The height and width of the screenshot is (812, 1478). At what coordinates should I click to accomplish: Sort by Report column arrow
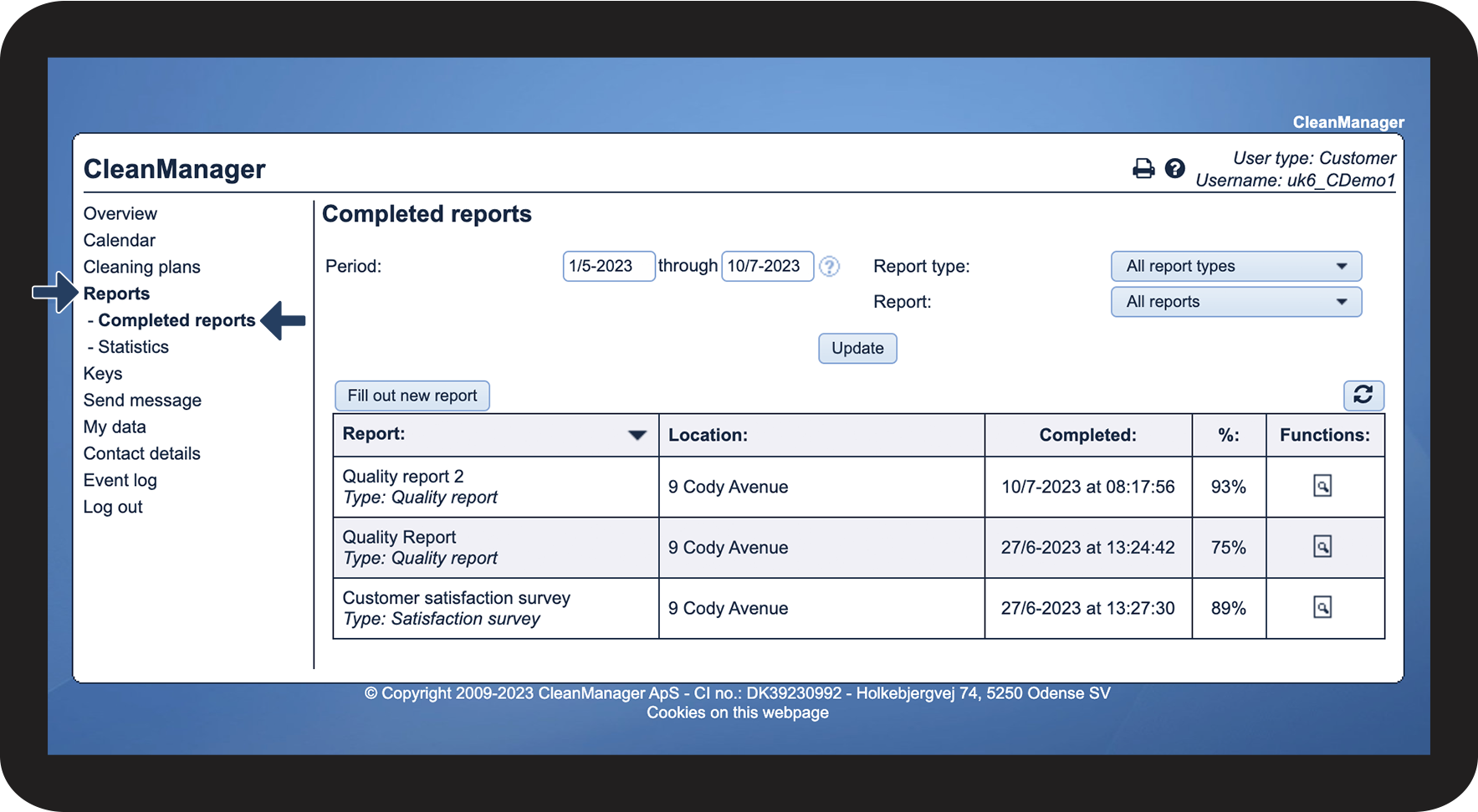(x=637, y=435)
